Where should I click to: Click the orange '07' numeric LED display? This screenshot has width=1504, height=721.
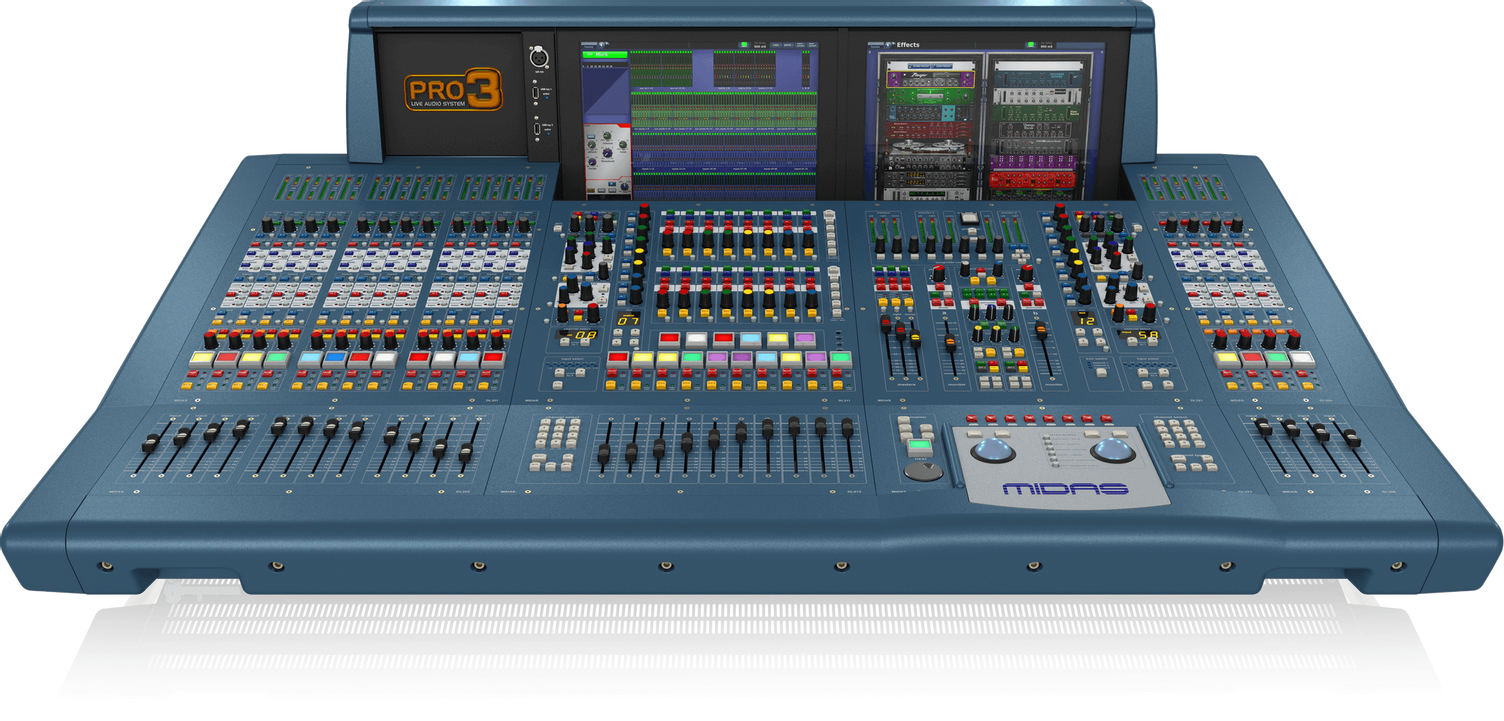click(x=628, y=321)
